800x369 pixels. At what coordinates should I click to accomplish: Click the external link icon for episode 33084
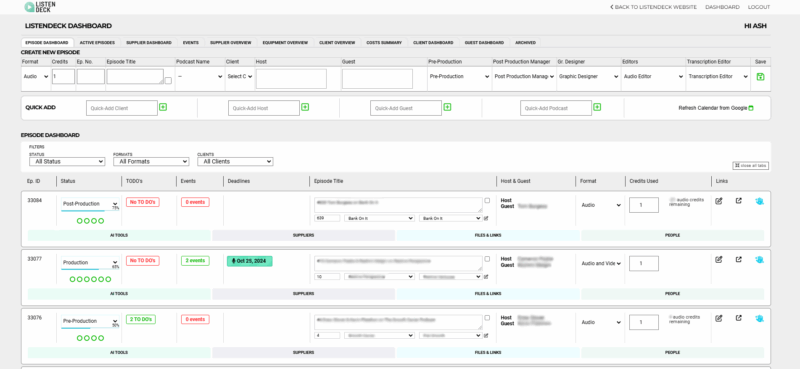tap(738, 201)
